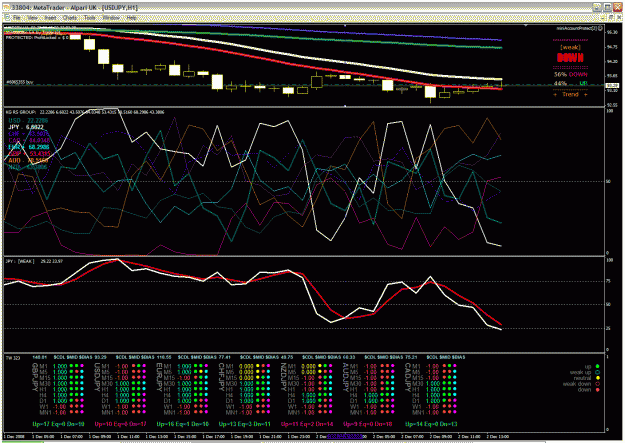Click the vertical AUDJPY pair label
Image resolution: width=625 pixels, height=443 pixels.
click(x=346, y=377)
